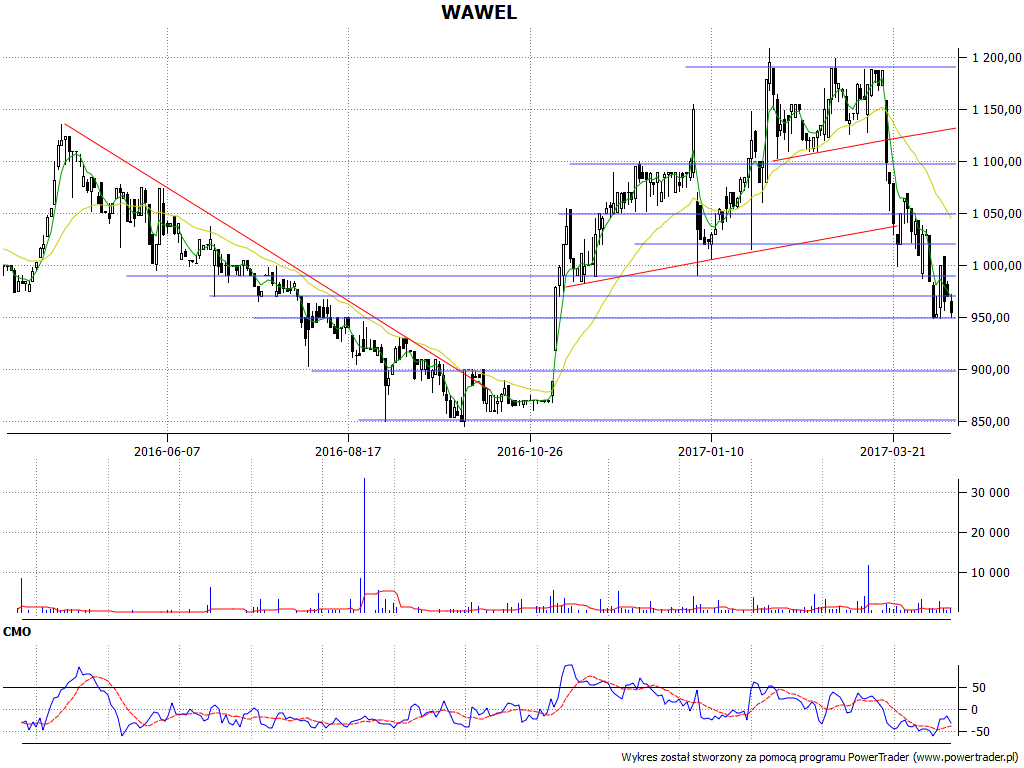1024x768 pixels.
Task: Click the CMO axis value 50
Action: [979, 688]
